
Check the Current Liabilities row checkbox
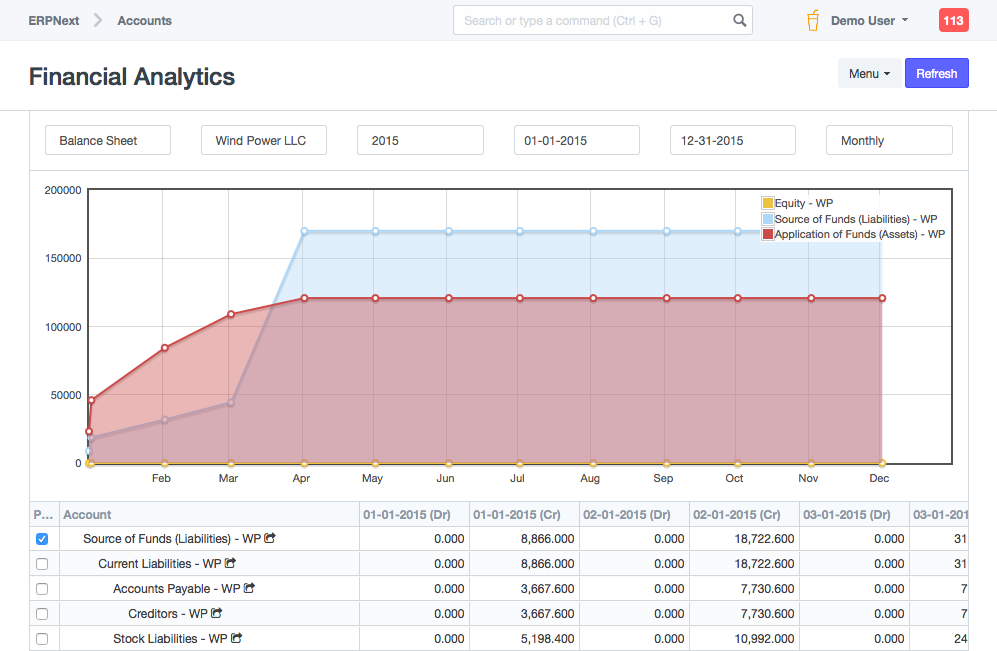pyautogui.click(x=42, y=564)
